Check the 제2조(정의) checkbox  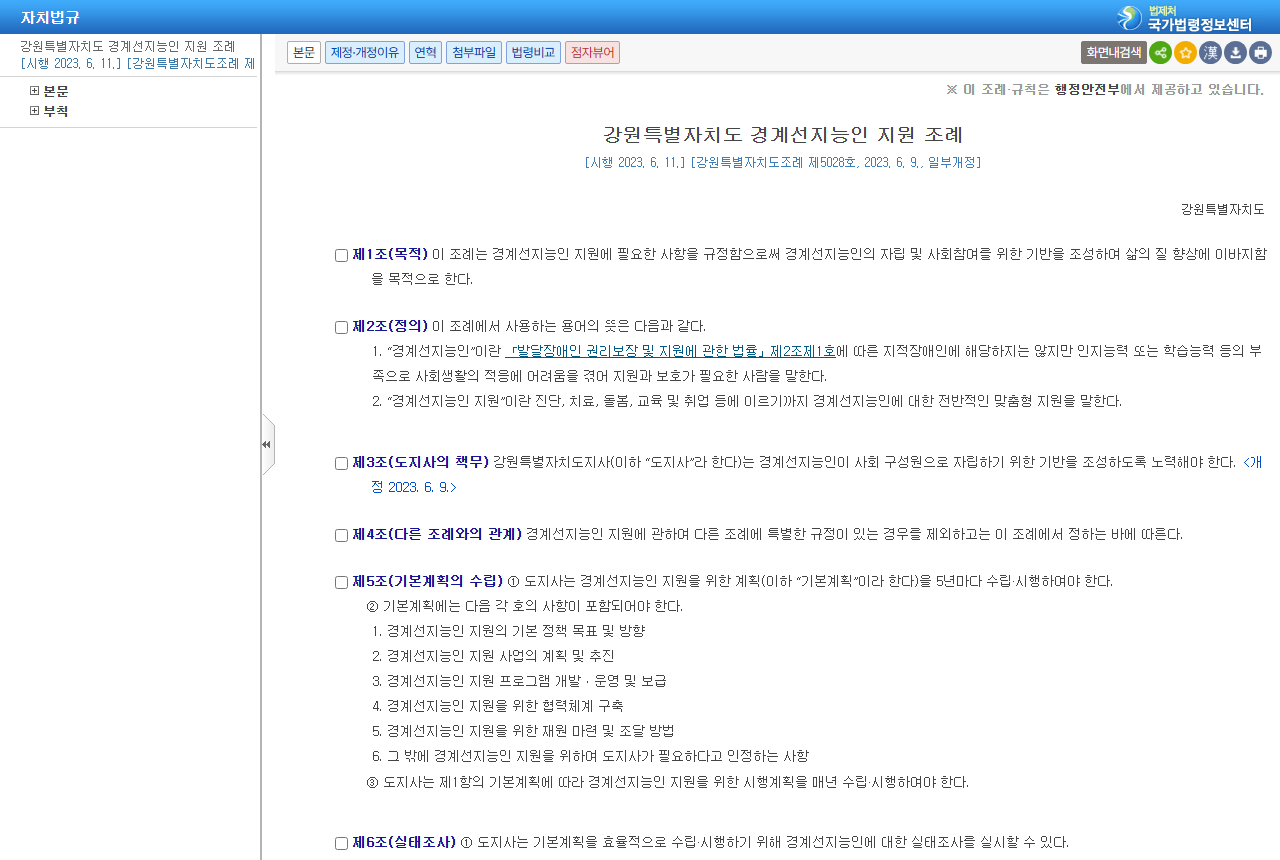point(341,327)
